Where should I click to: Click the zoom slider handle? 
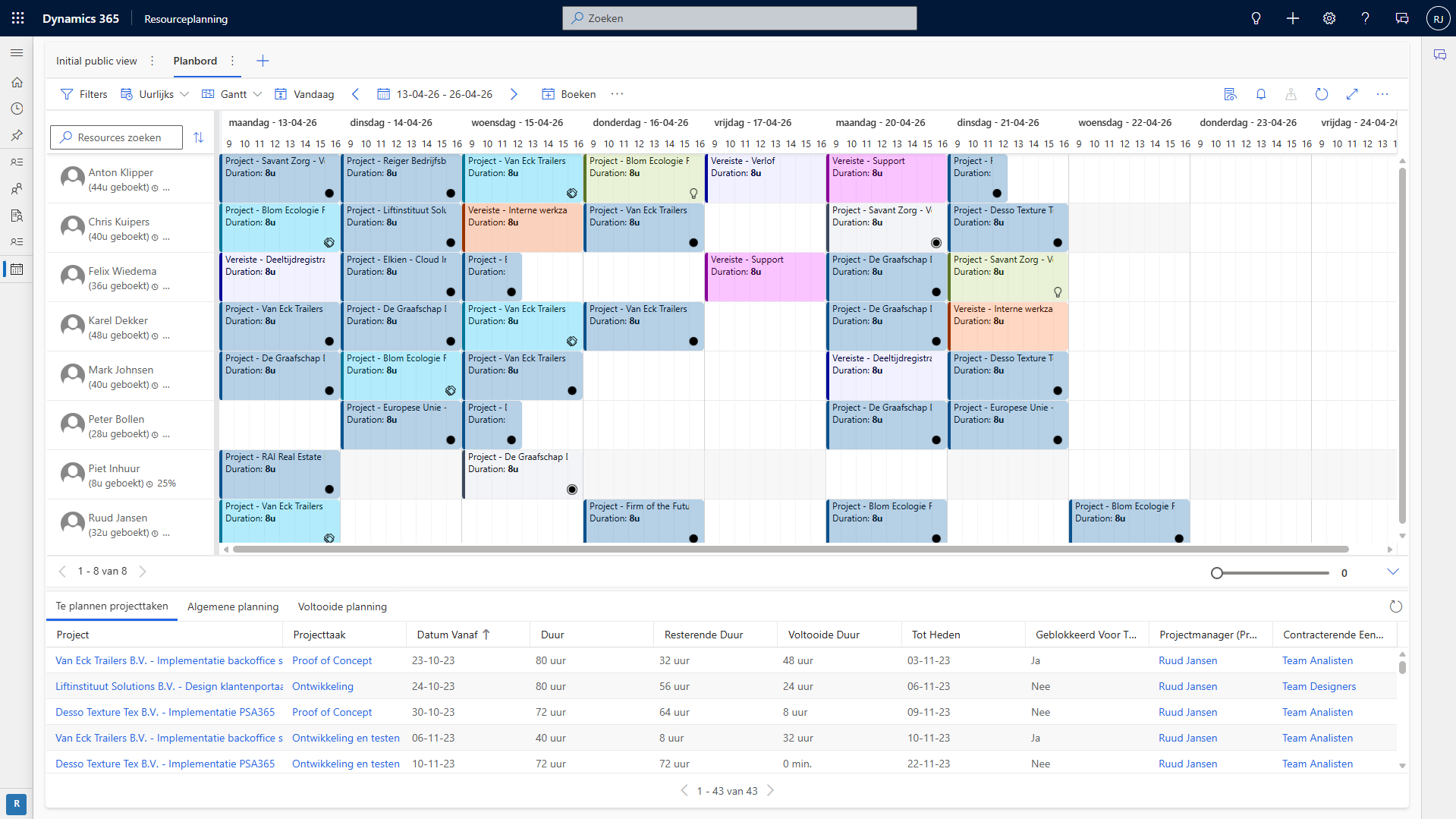click(1217, 573)
